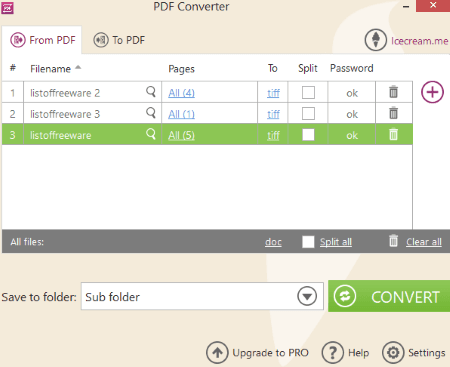Preview listoffreeware 3 with magnifier icon
The image size is (450, 367).
pyautogui.click(x=151, y=113)
